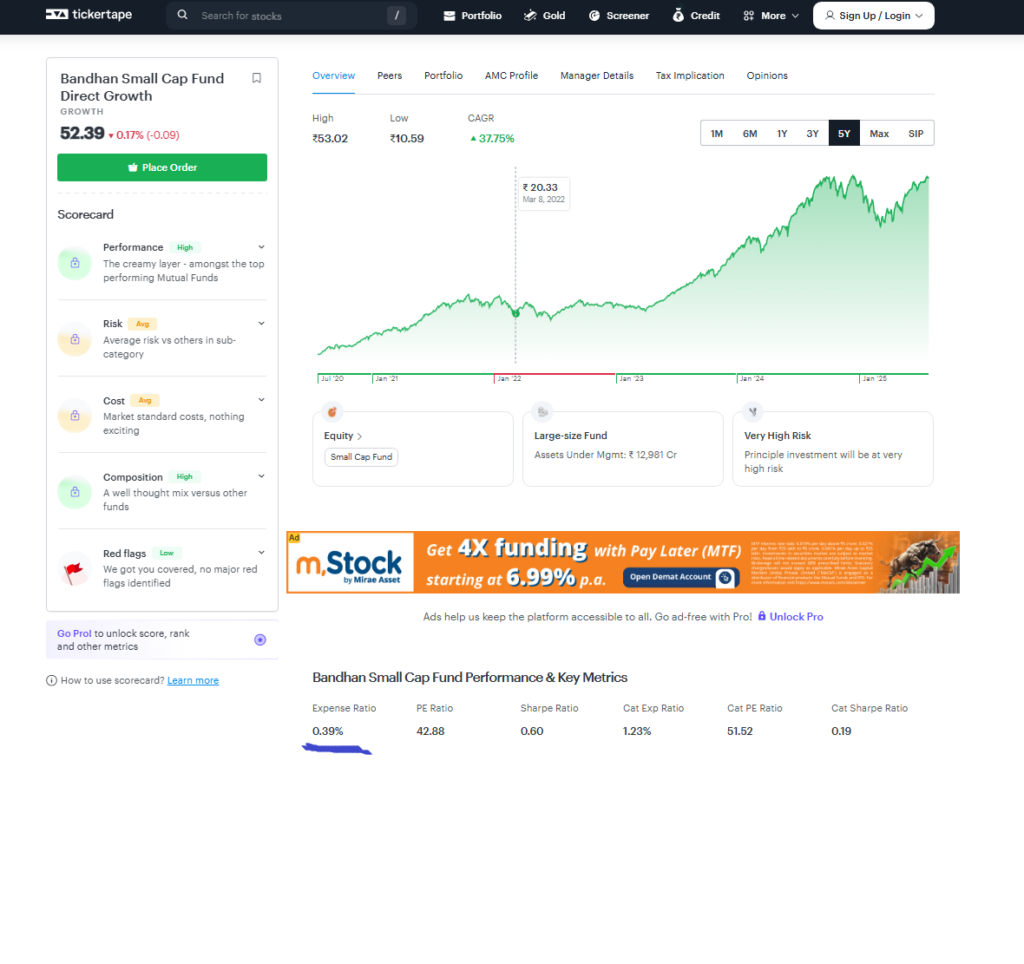Click the PE Ratio value 42.88

(x=430, y=731)
